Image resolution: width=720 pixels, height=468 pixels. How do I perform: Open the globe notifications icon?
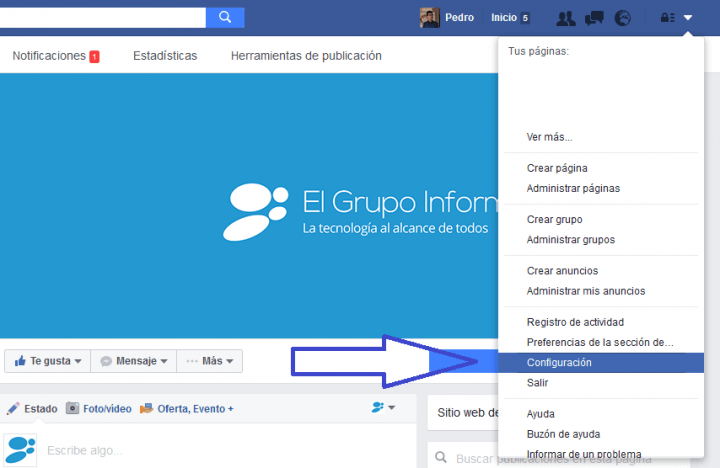tap(623, 18)
